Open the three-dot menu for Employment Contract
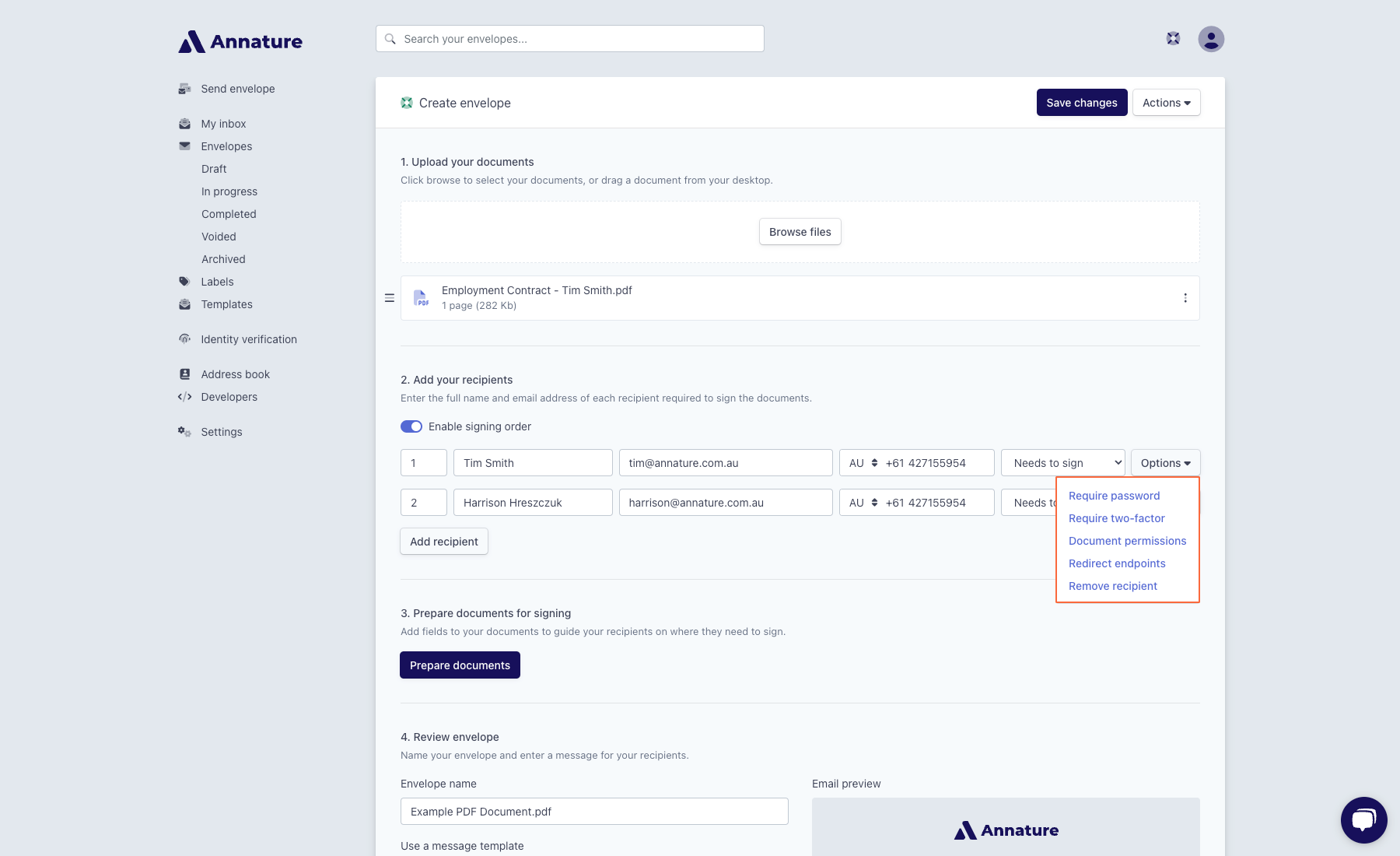The height and width of the screenshot is (856, 1400). coord(1185,298)
